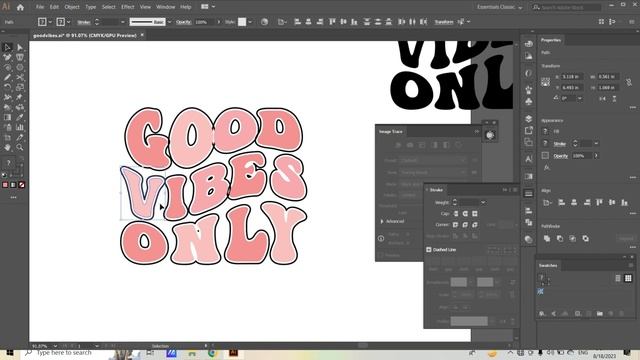Image resolution: width=640 pixels, height=360 pixels.
Task: Expand the Advanced section in Image Trace
Action: point(382,221)
